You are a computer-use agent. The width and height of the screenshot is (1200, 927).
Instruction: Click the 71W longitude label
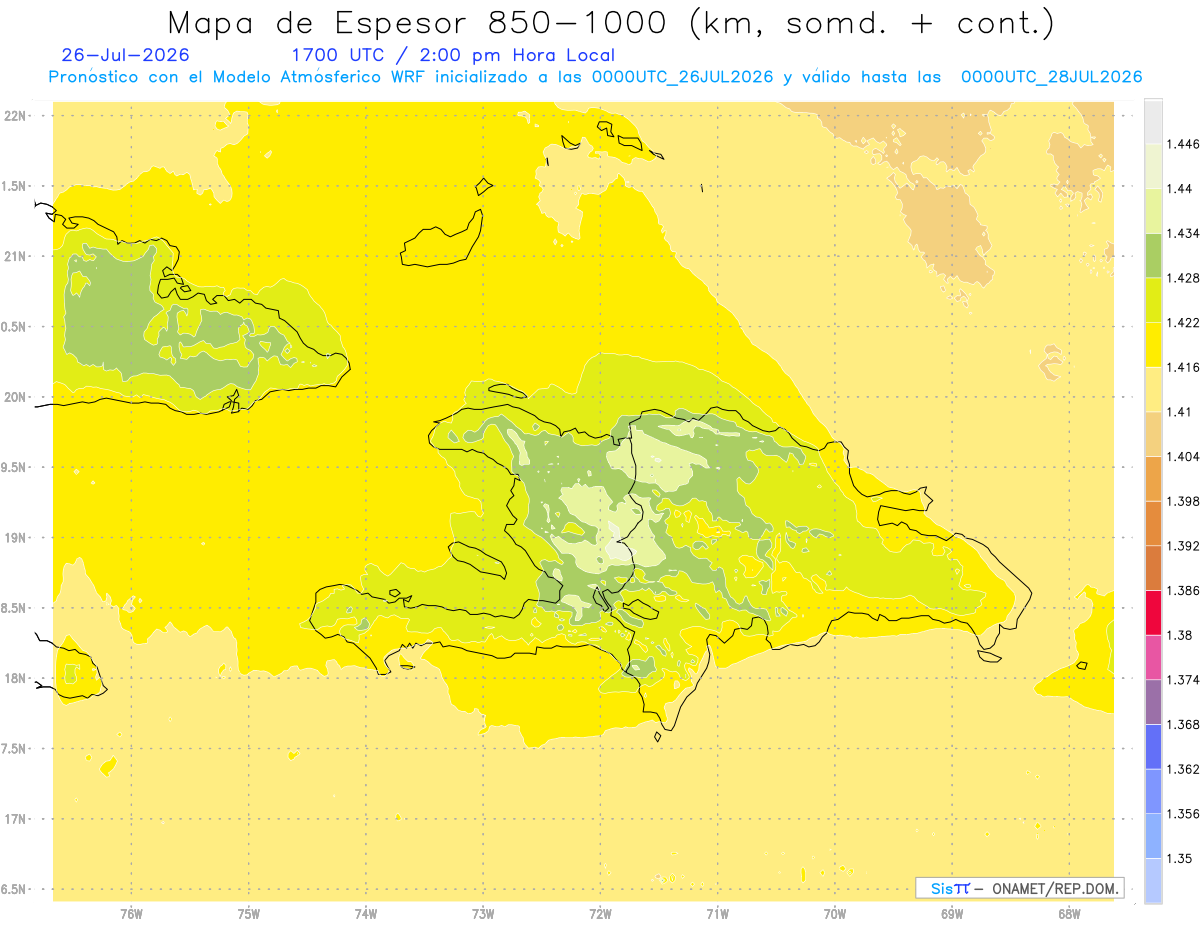717,914
